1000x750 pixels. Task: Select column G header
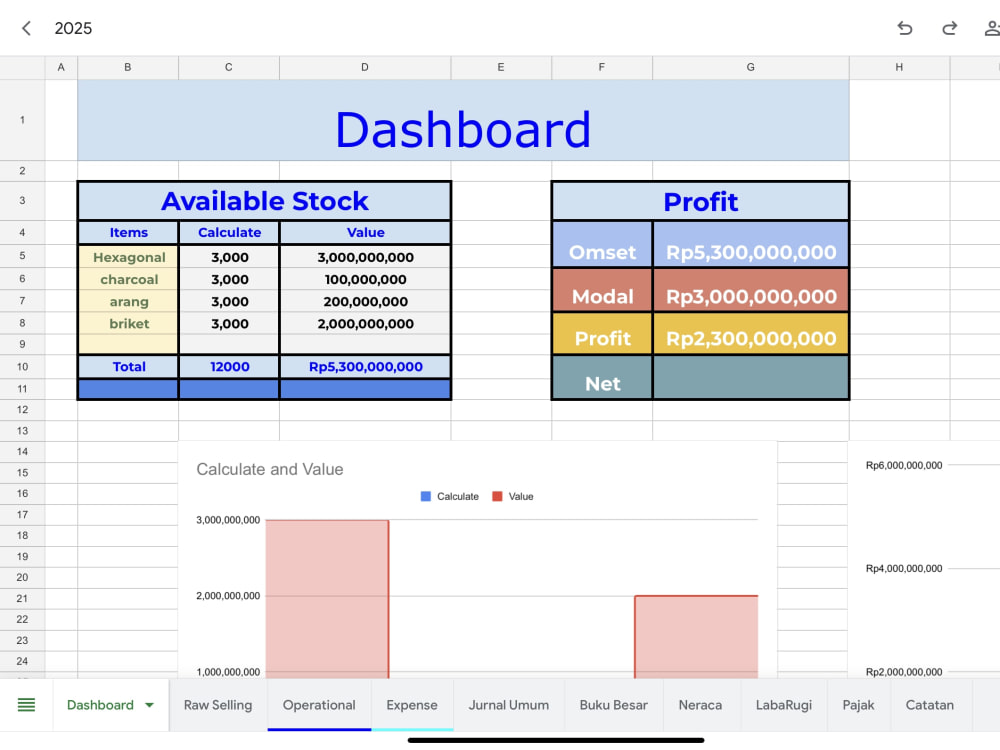751,67
